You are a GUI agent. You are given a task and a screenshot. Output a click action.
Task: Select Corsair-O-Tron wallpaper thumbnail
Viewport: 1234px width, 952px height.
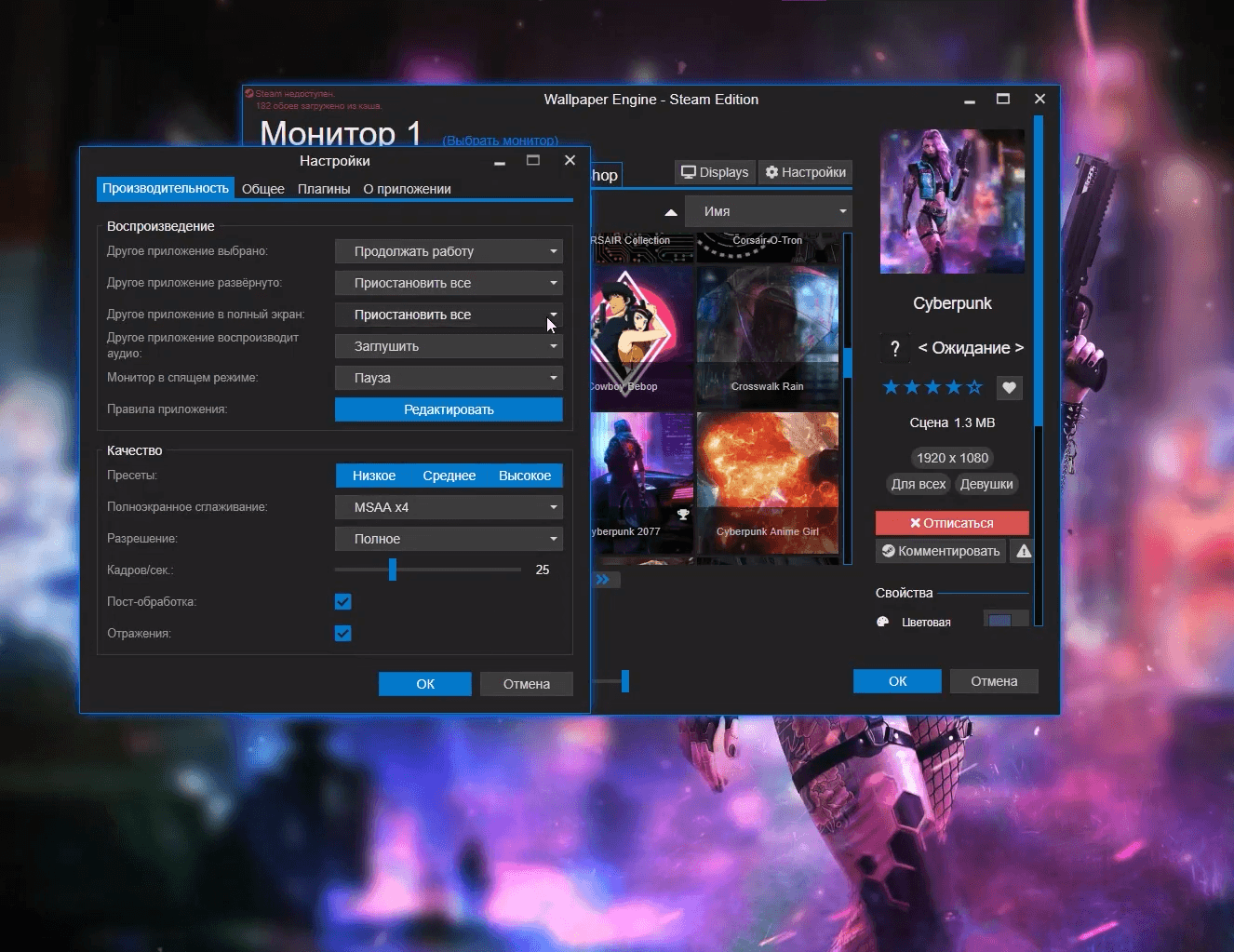click(768, 248)
